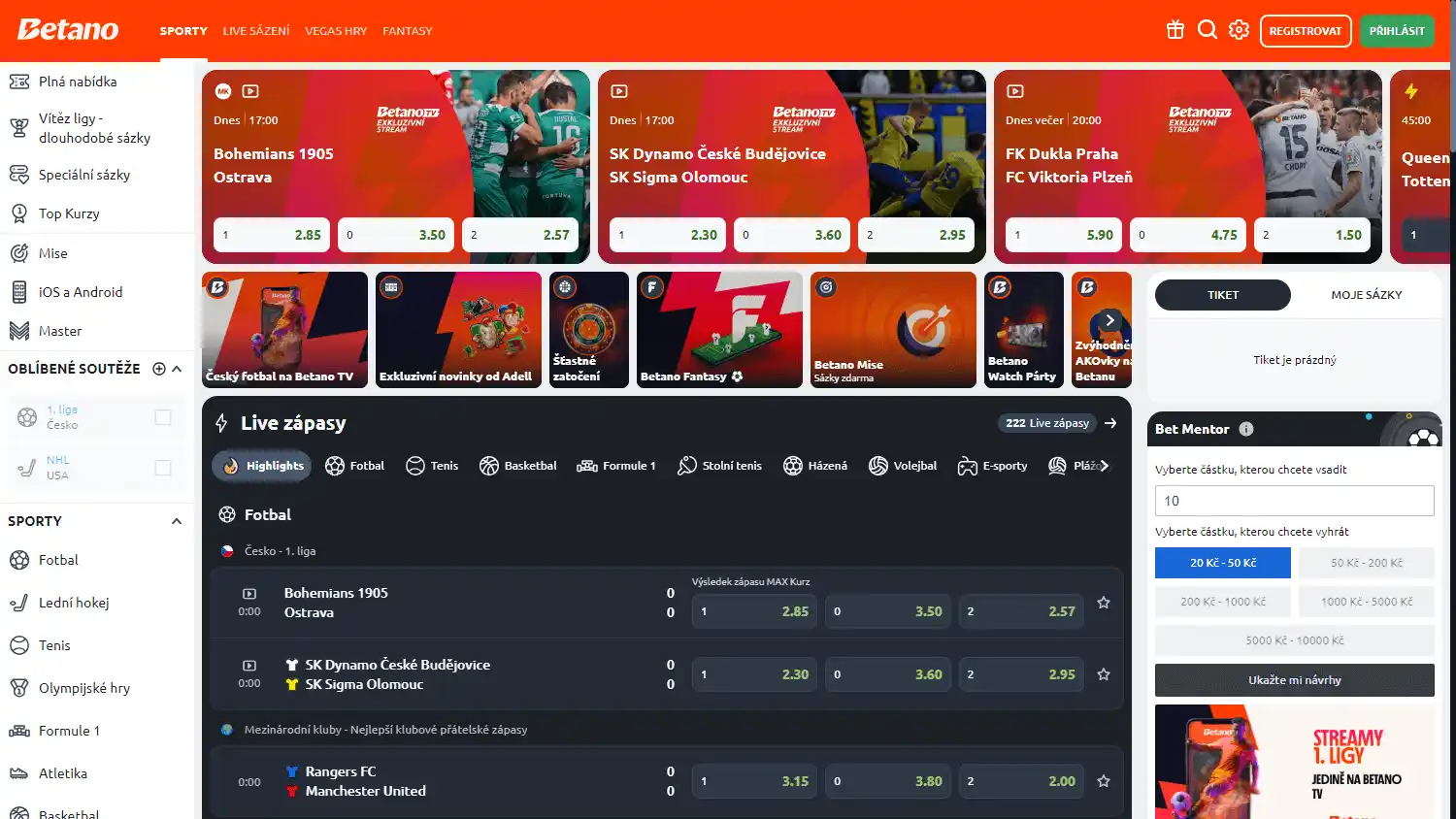Open Vítěz ligy dlouhodobé sázky
Screen dimensions: 1456x819
[x=97, y=128]
